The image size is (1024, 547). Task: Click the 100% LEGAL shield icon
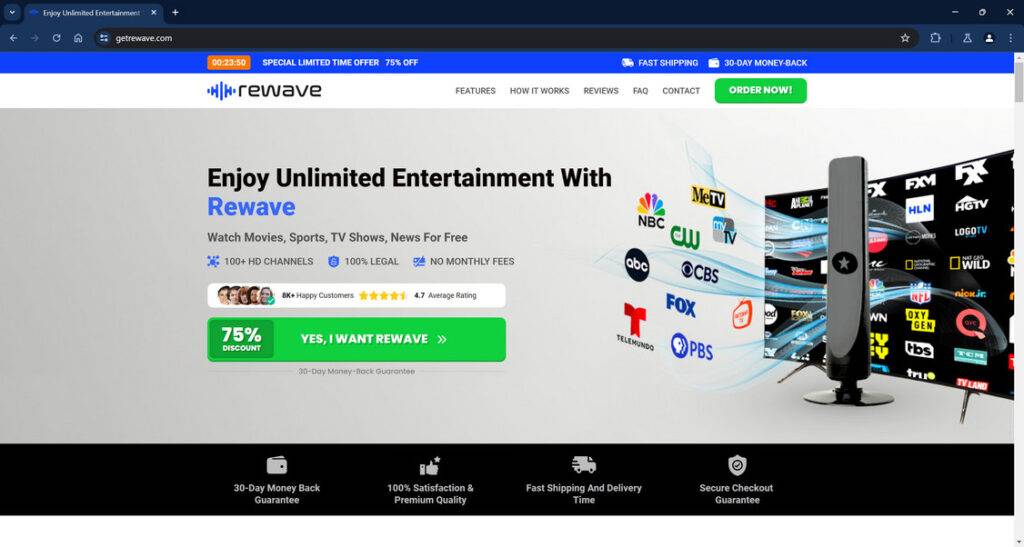click(334, 261)
